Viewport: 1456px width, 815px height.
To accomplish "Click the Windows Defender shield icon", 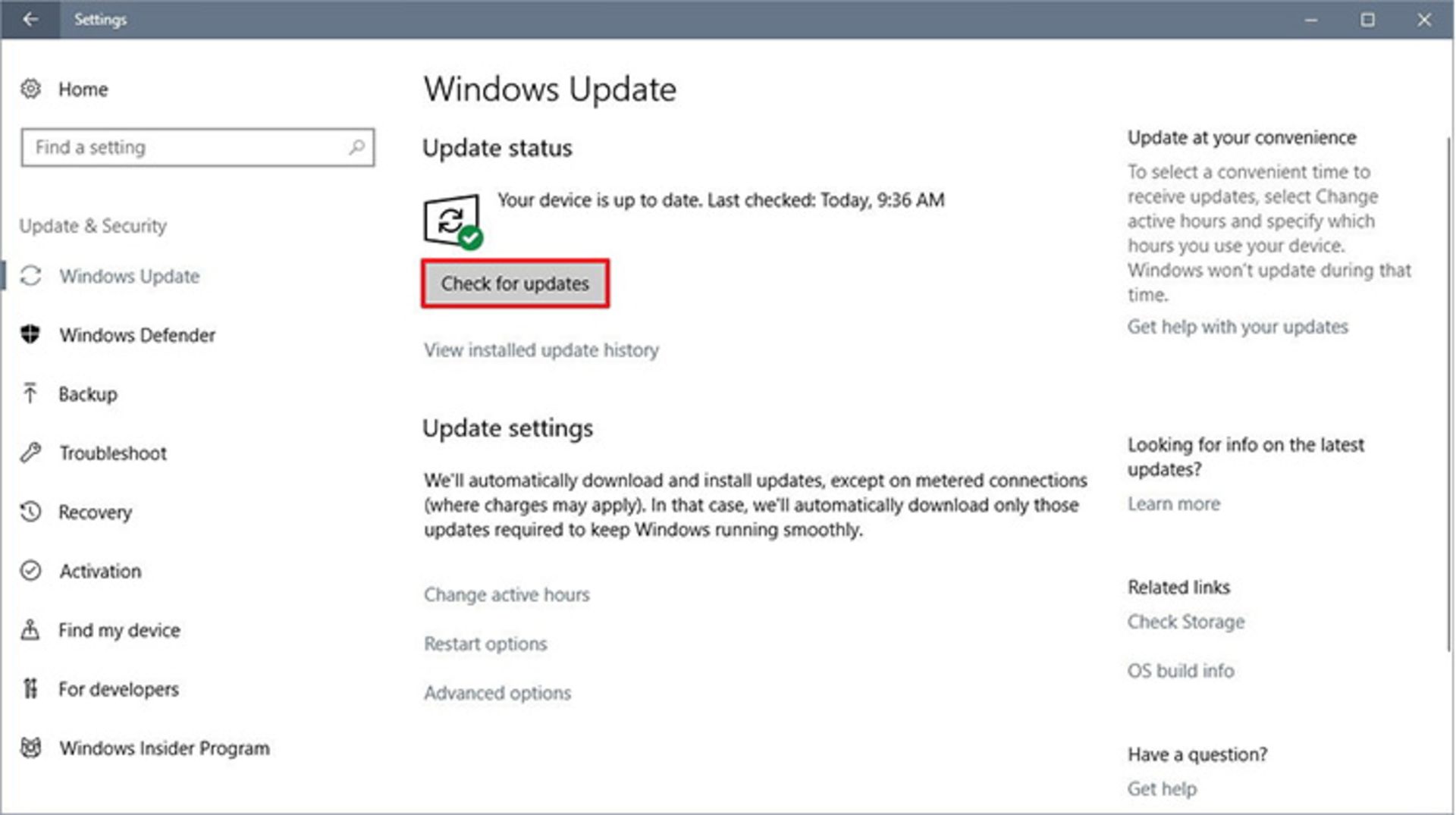I will pyautogui.click(x=30, y=334).
